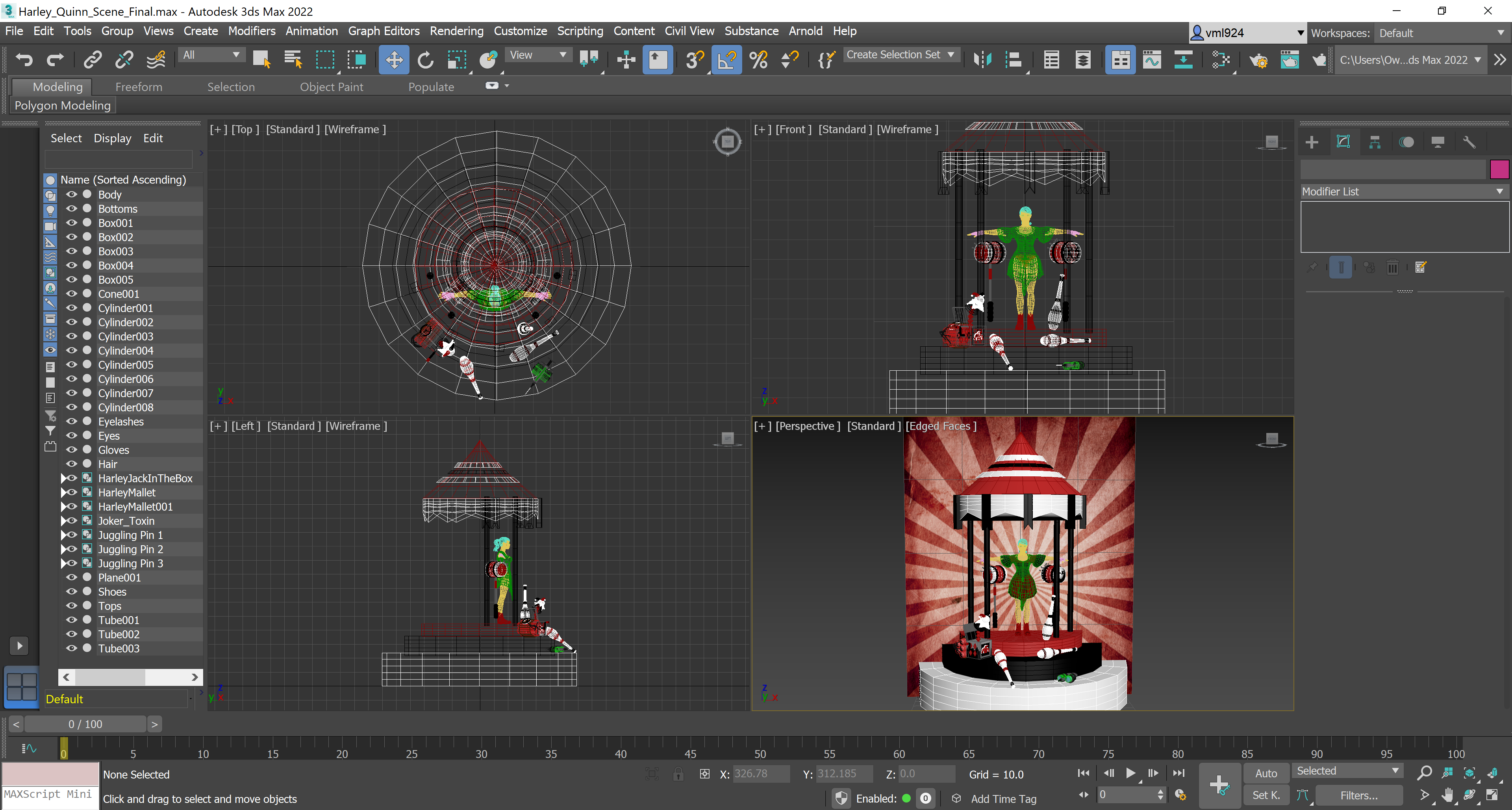Open the Rendered Frame Window icon
Viewport: 1512px width, 810px height.
coord(1290,60)
